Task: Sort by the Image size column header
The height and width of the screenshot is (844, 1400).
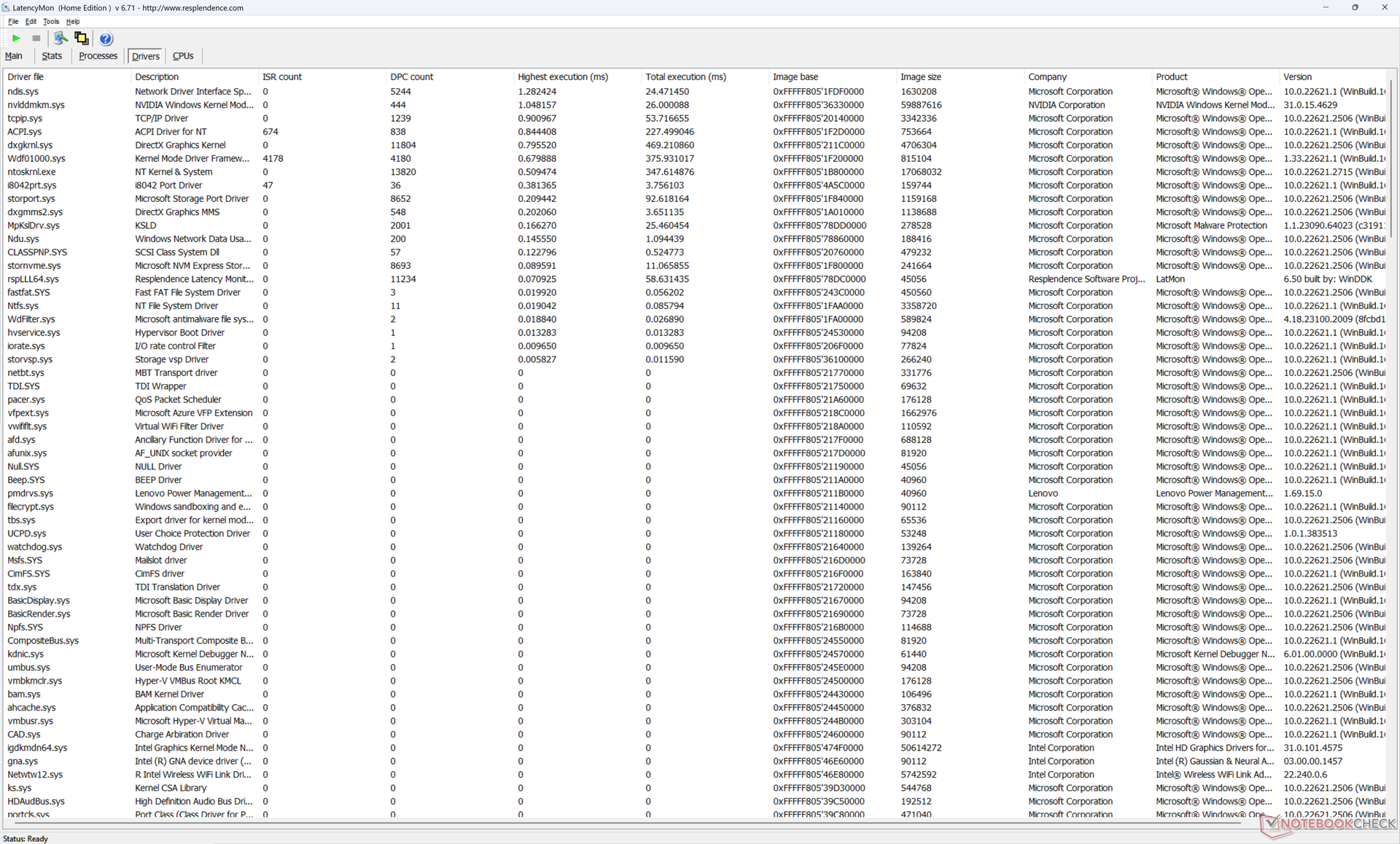Action: 960,77
